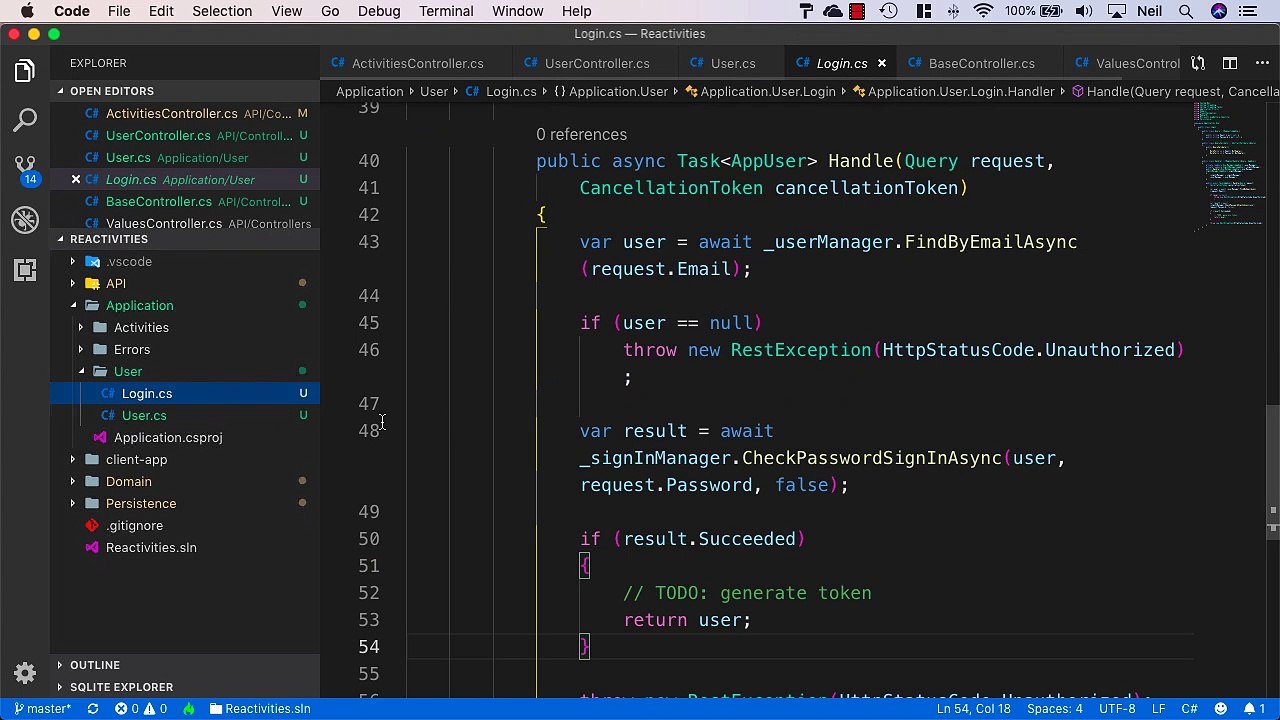Click the Reactivities.sln solution status item
This screenshot has height=720, width=1280.
[260, 709]
